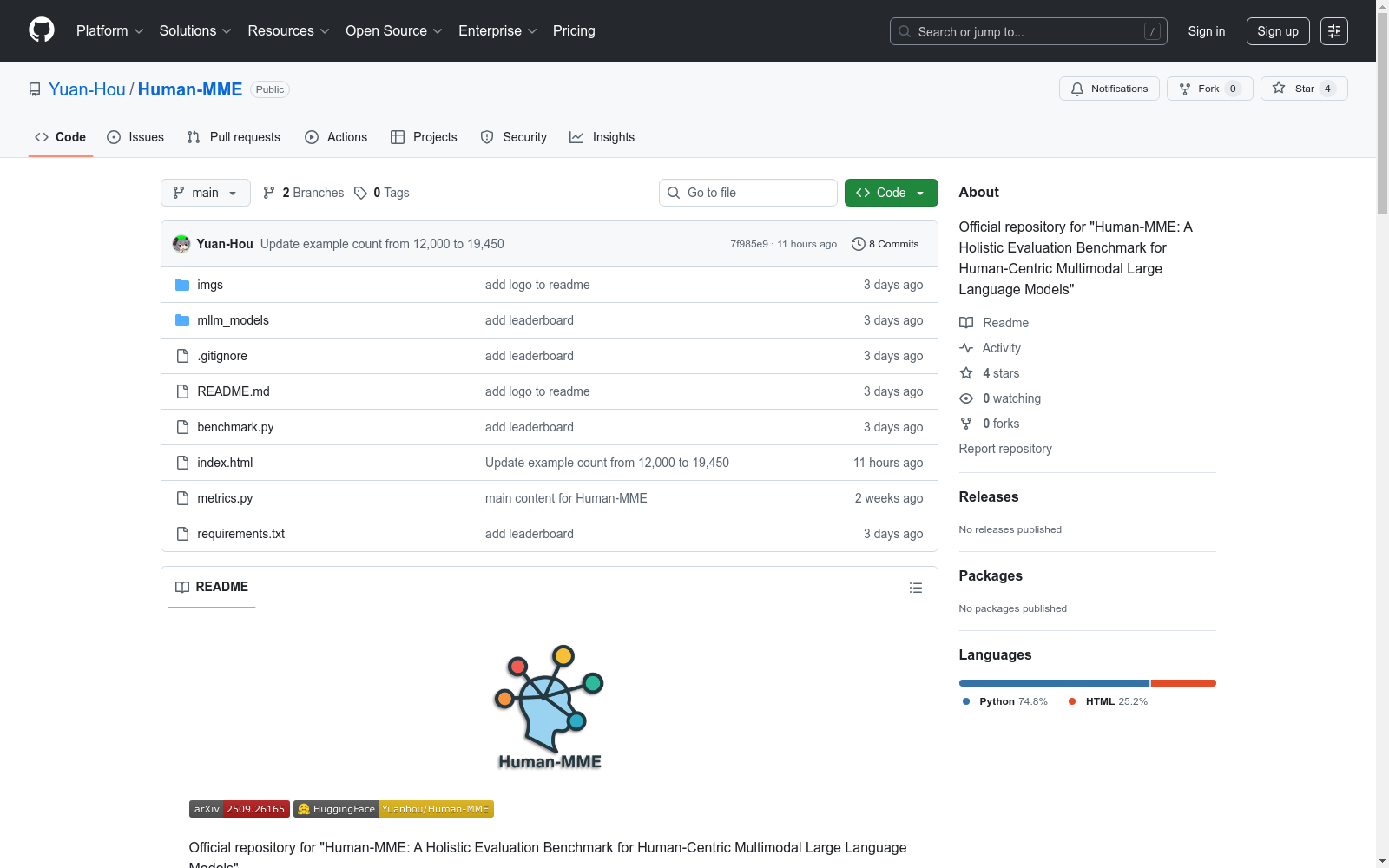Expand the Enterprise menu
Image resolution: width=1389 pixels, height=868 pixels.
(497, 30)
